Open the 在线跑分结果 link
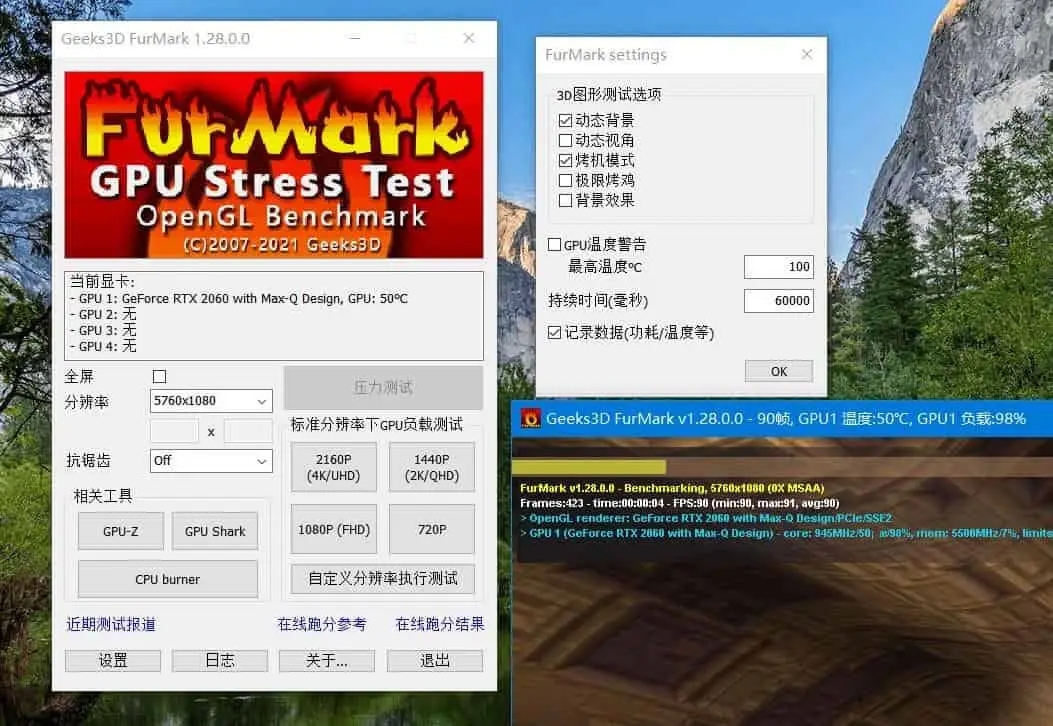The image size is (1053, 726). tap(440, 624)
